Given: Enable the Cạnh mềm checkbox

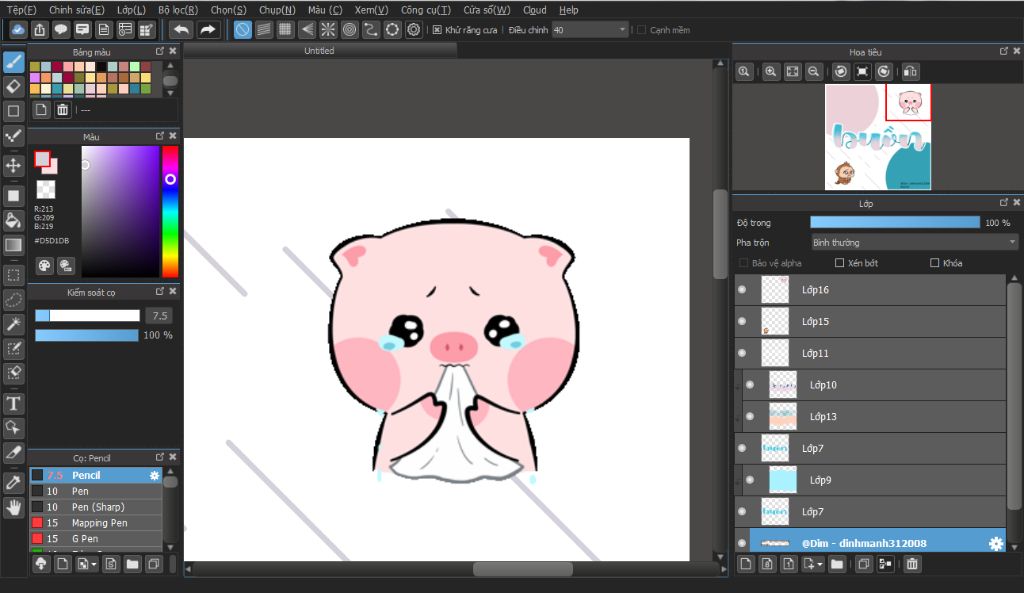Looking at the screenshot, I should click(641, 30).
